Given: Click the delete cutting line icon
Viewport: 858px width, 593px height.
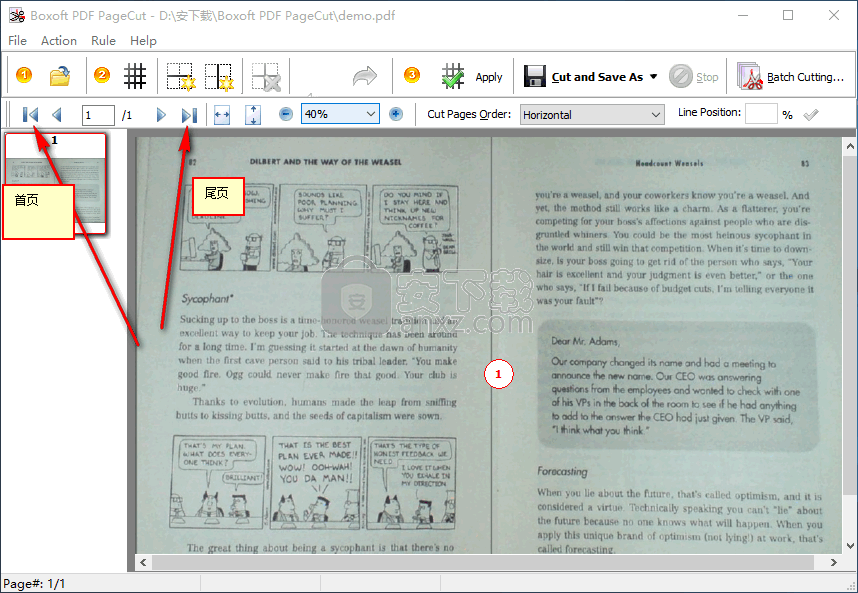Looking at the screenshot, I should click(266, 76).
